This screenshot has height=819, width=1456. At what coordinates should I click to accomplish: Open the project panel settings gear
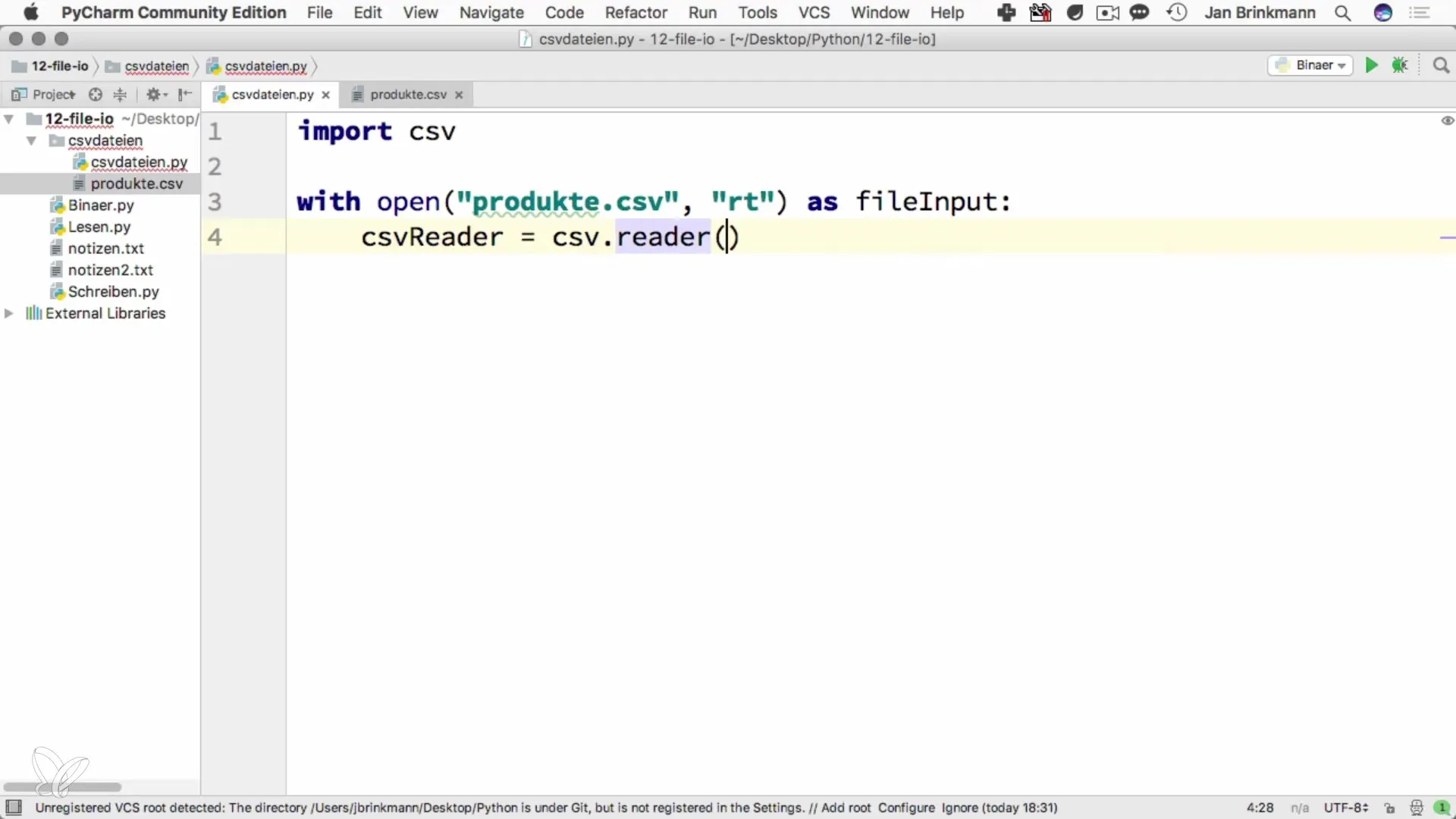click(x=155, y=94)
